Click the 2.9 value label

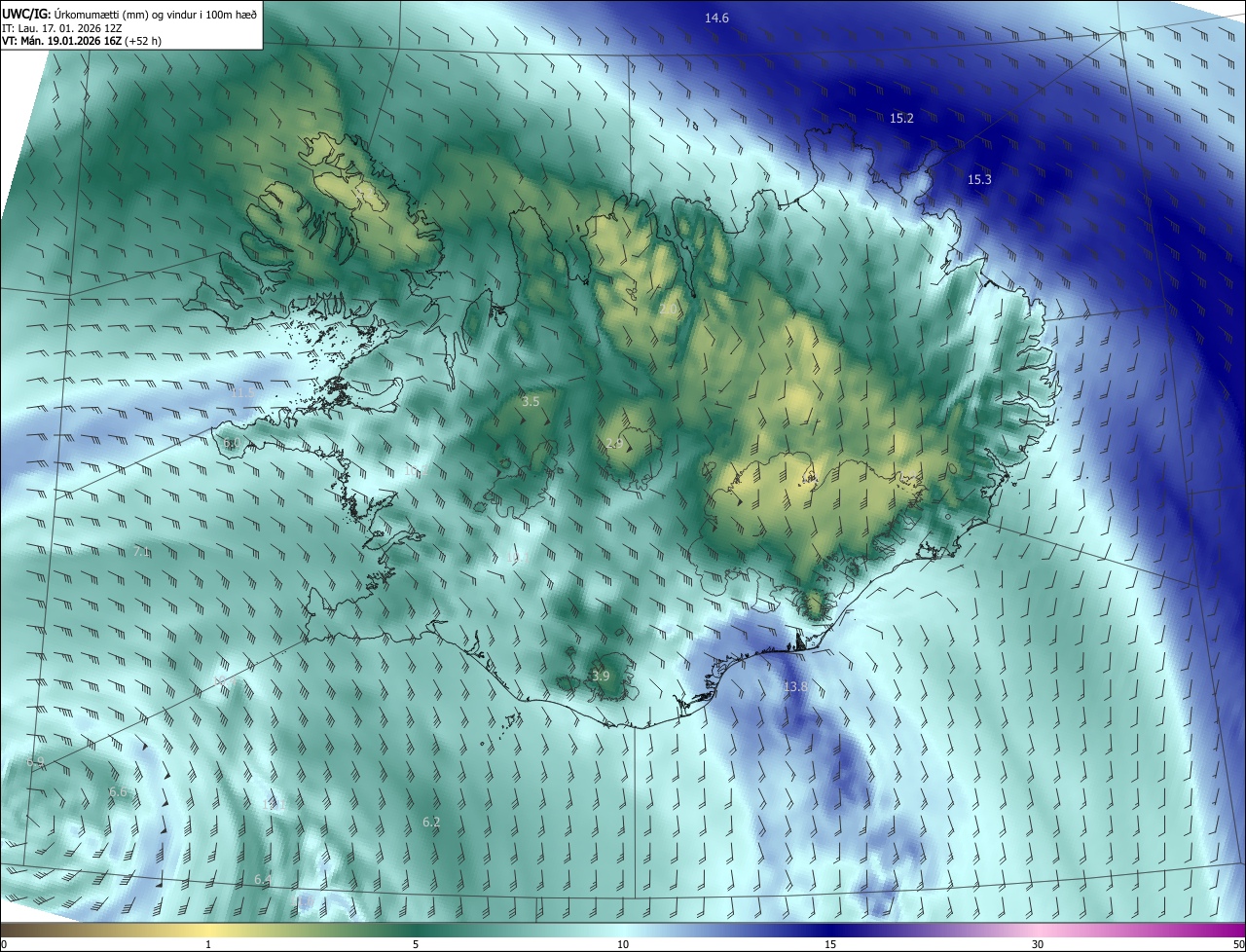614,443
